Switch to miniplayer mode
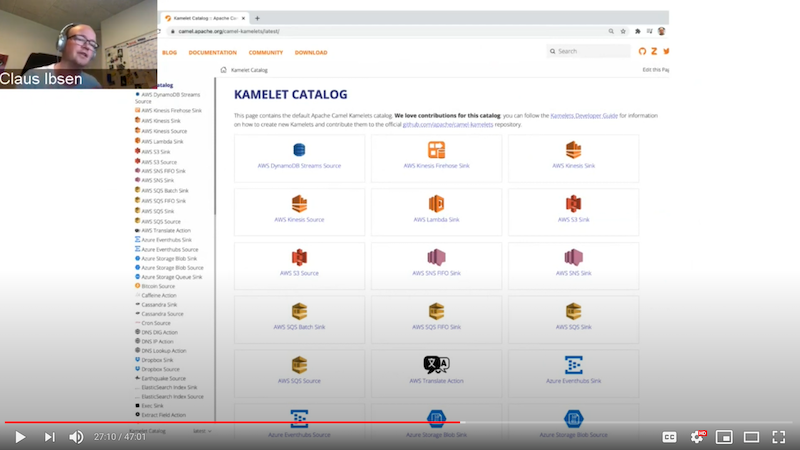 [x=725, y=436]
